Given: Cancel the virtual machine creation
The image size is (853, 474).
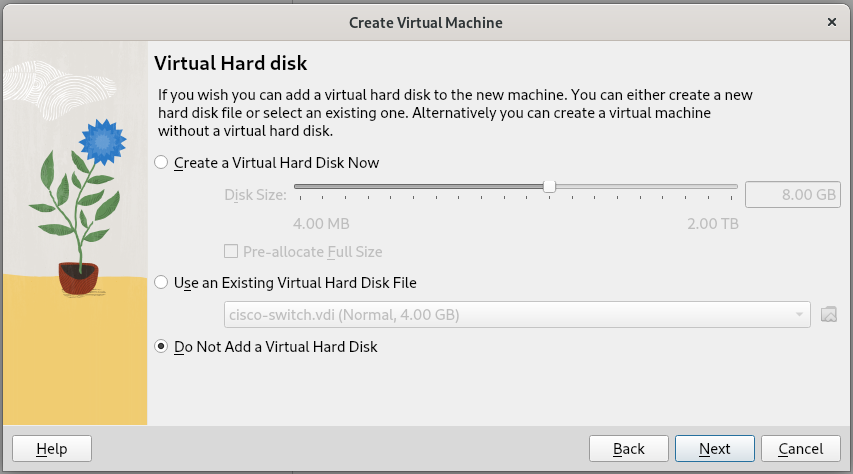Looking at the screenshot, I should pyautogui.click(x=800, y=449).
